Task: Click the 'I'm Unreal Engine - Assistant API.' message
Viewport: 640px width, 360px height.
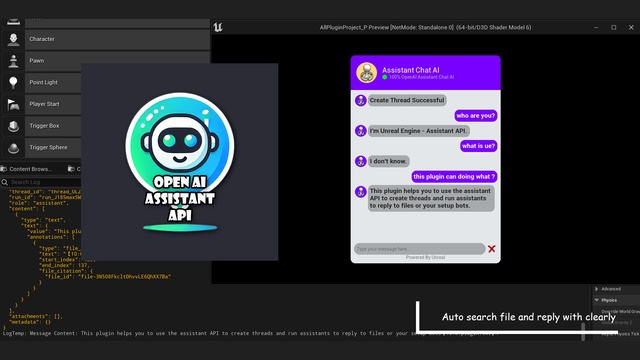Action: pos(418,131)
